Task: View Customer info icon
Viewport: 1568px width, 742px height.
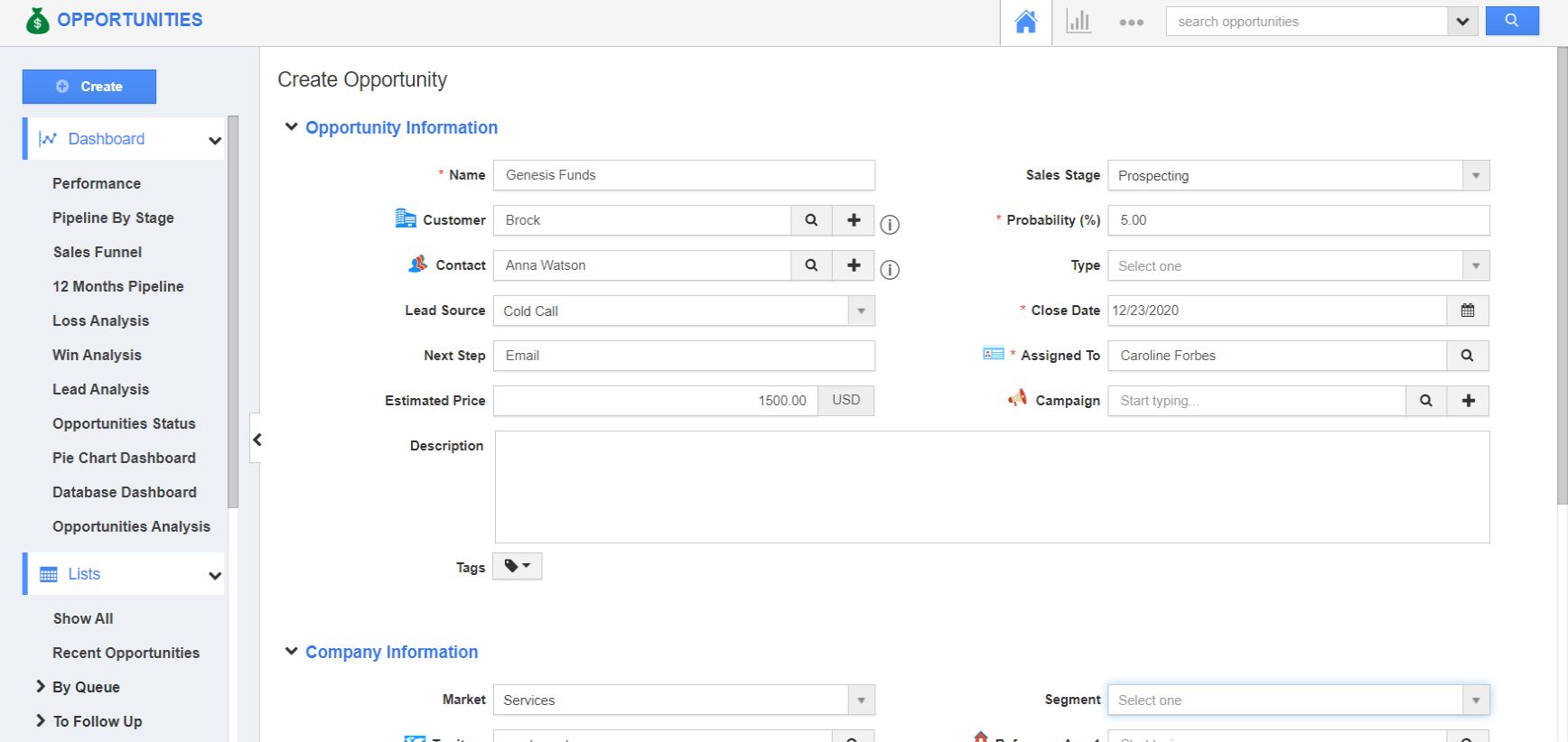Action: click(x=890, y=225)
